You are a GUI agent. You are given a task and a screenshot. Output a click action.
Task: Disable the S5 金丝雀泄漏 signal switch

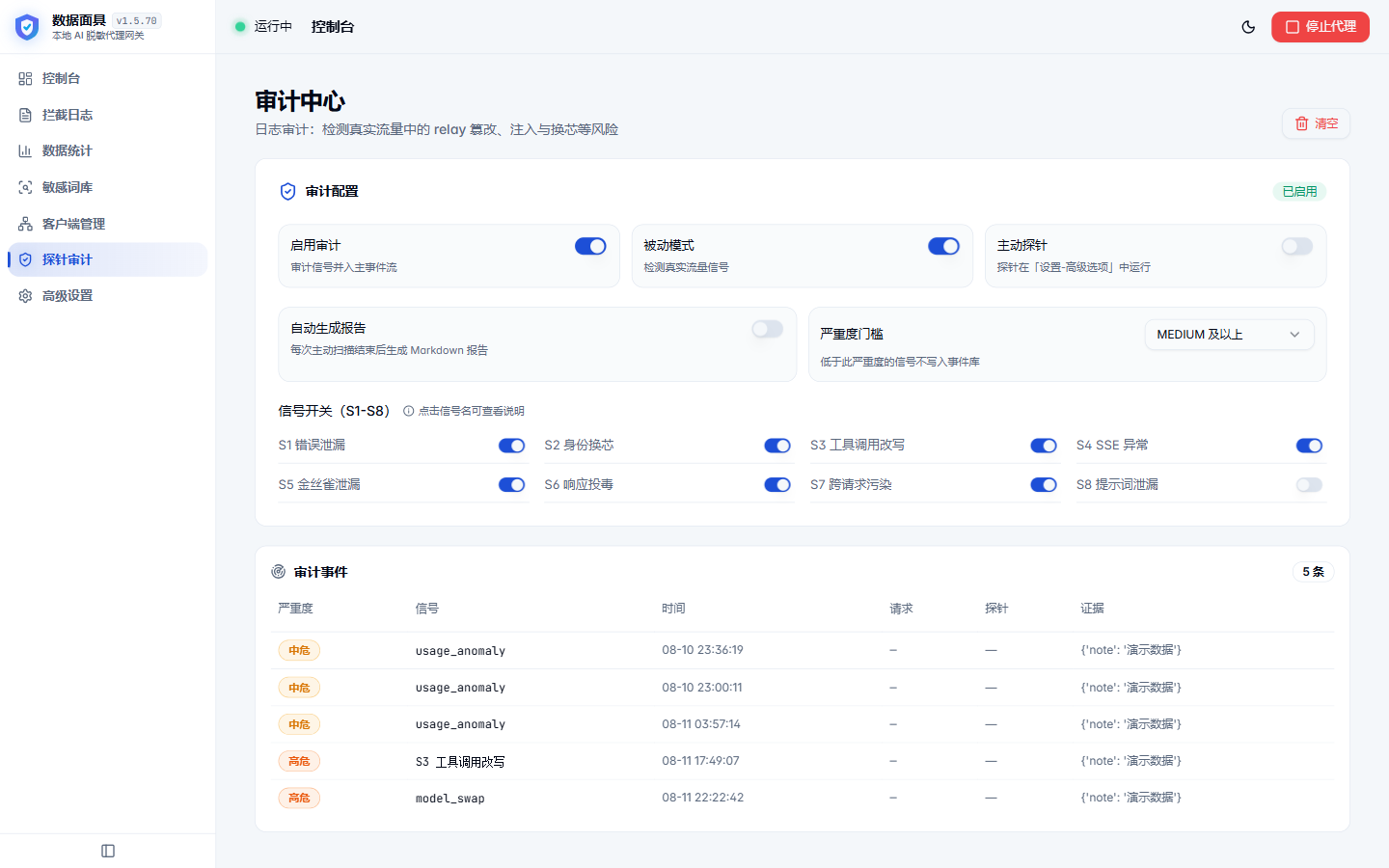point(511,485)
